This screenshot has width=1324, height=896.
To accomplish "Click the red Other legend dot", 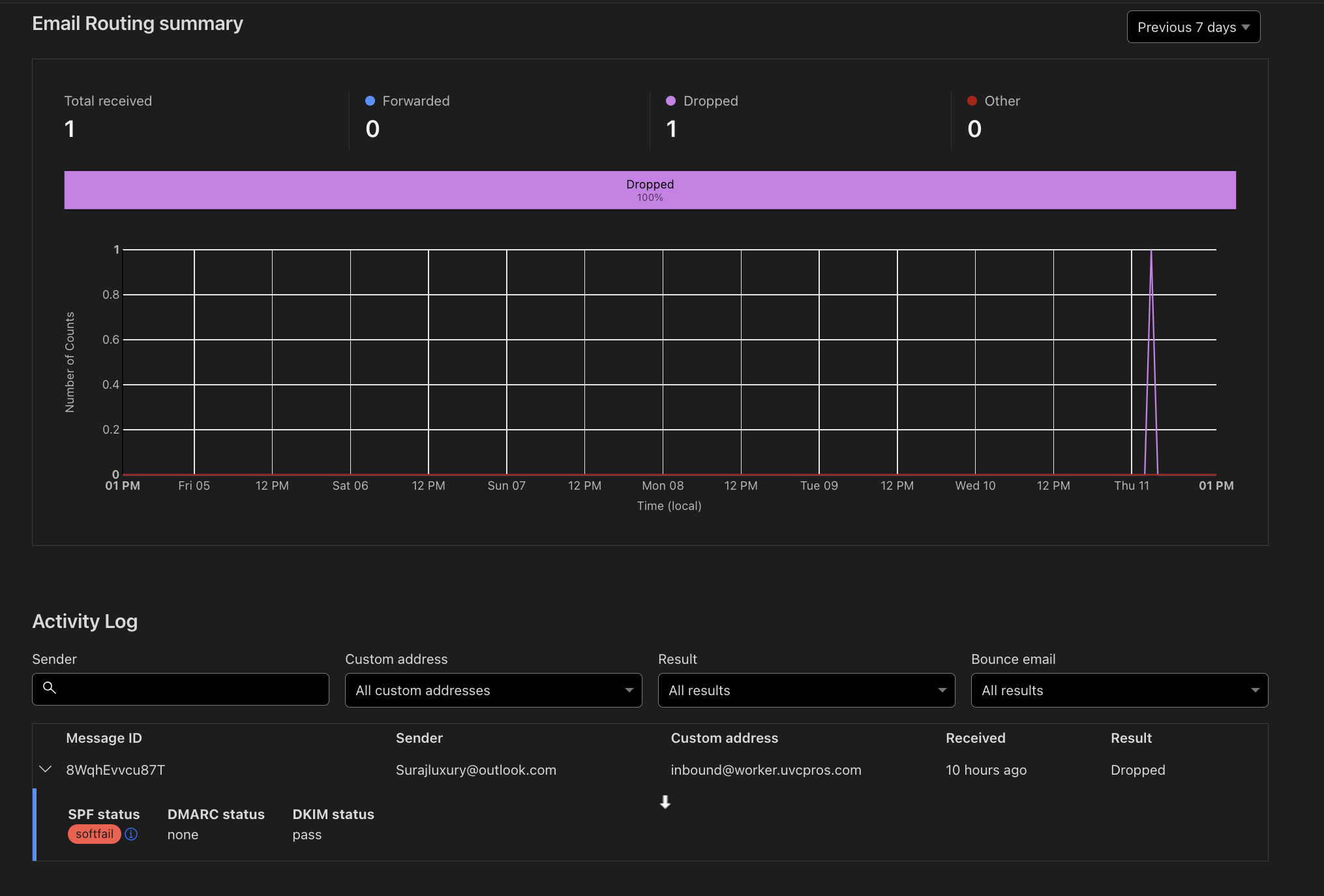I will [972, 101].
